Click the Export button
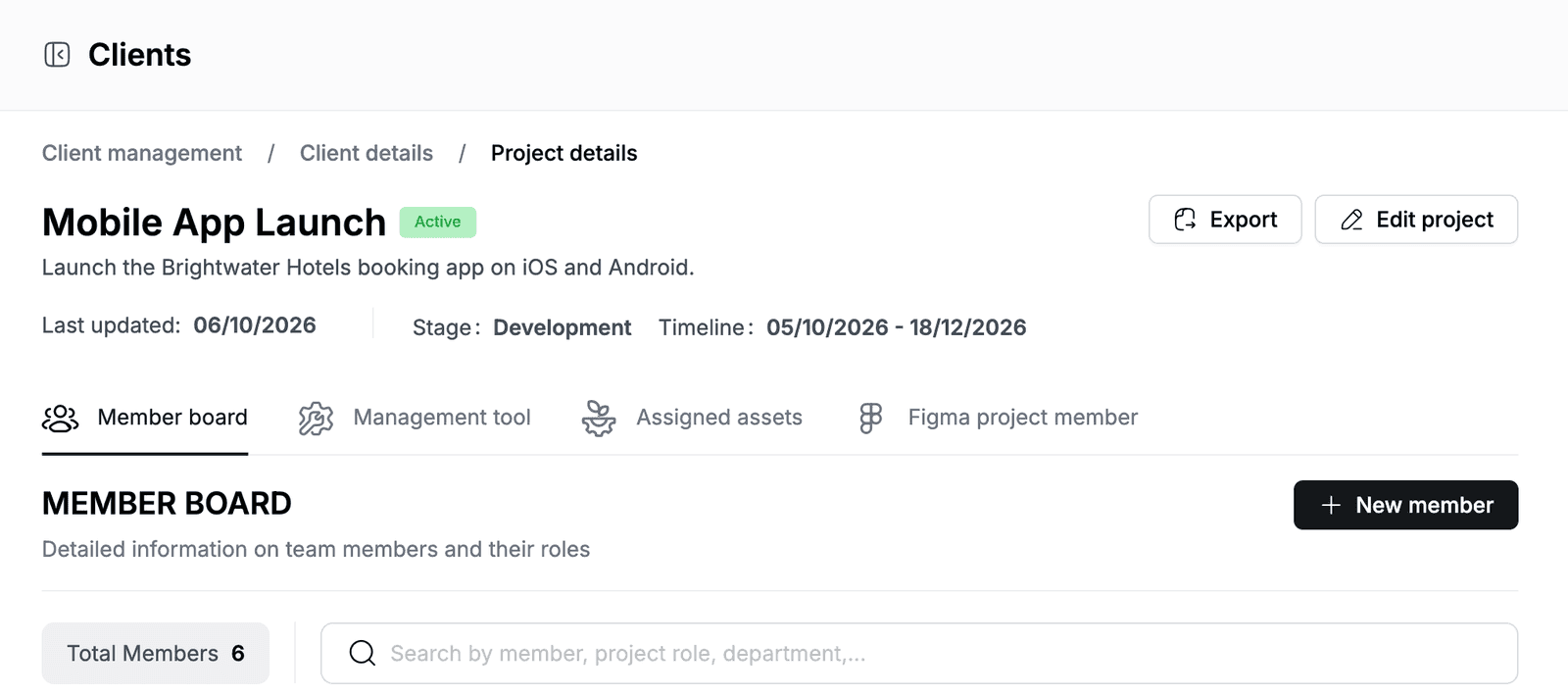1568x695 pixels. [x=1225, y=220]
